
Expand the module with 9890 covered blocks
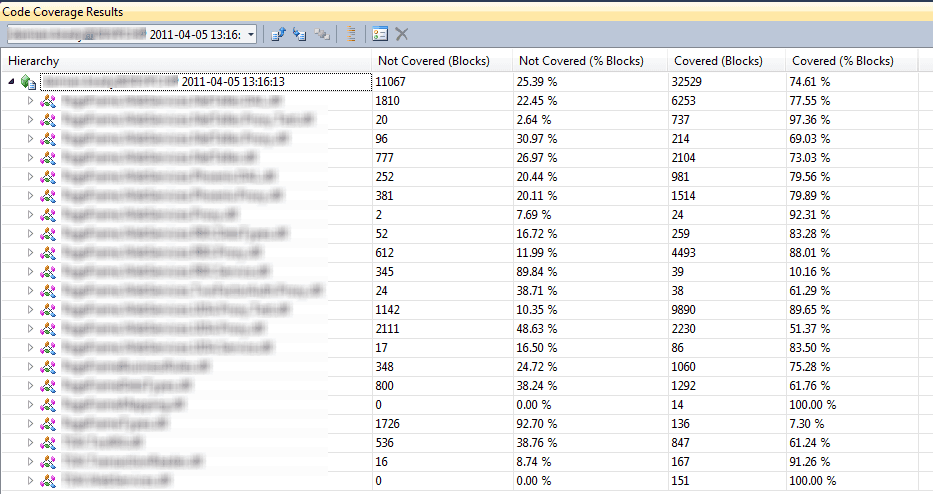[30, 310]
